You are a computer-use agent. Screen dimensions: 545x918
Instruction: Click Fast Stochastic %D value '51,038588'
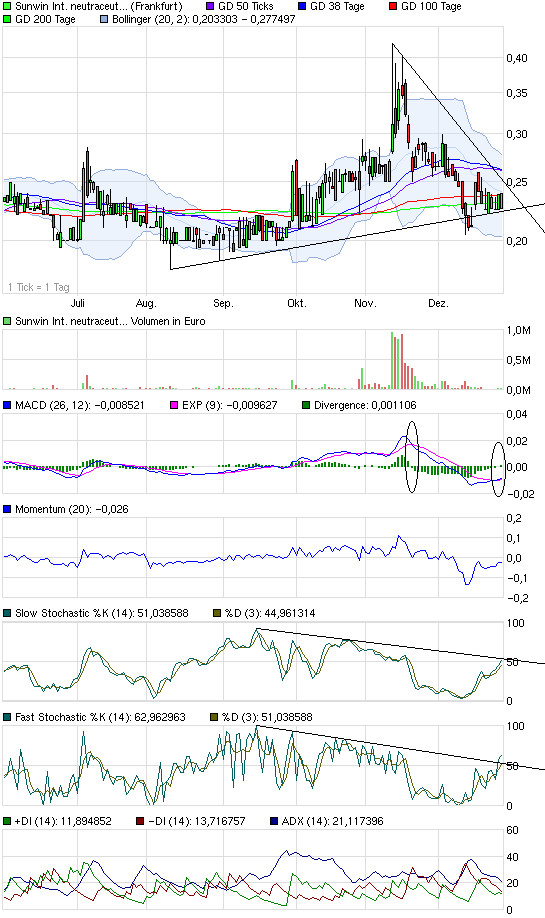click(287, 717)
